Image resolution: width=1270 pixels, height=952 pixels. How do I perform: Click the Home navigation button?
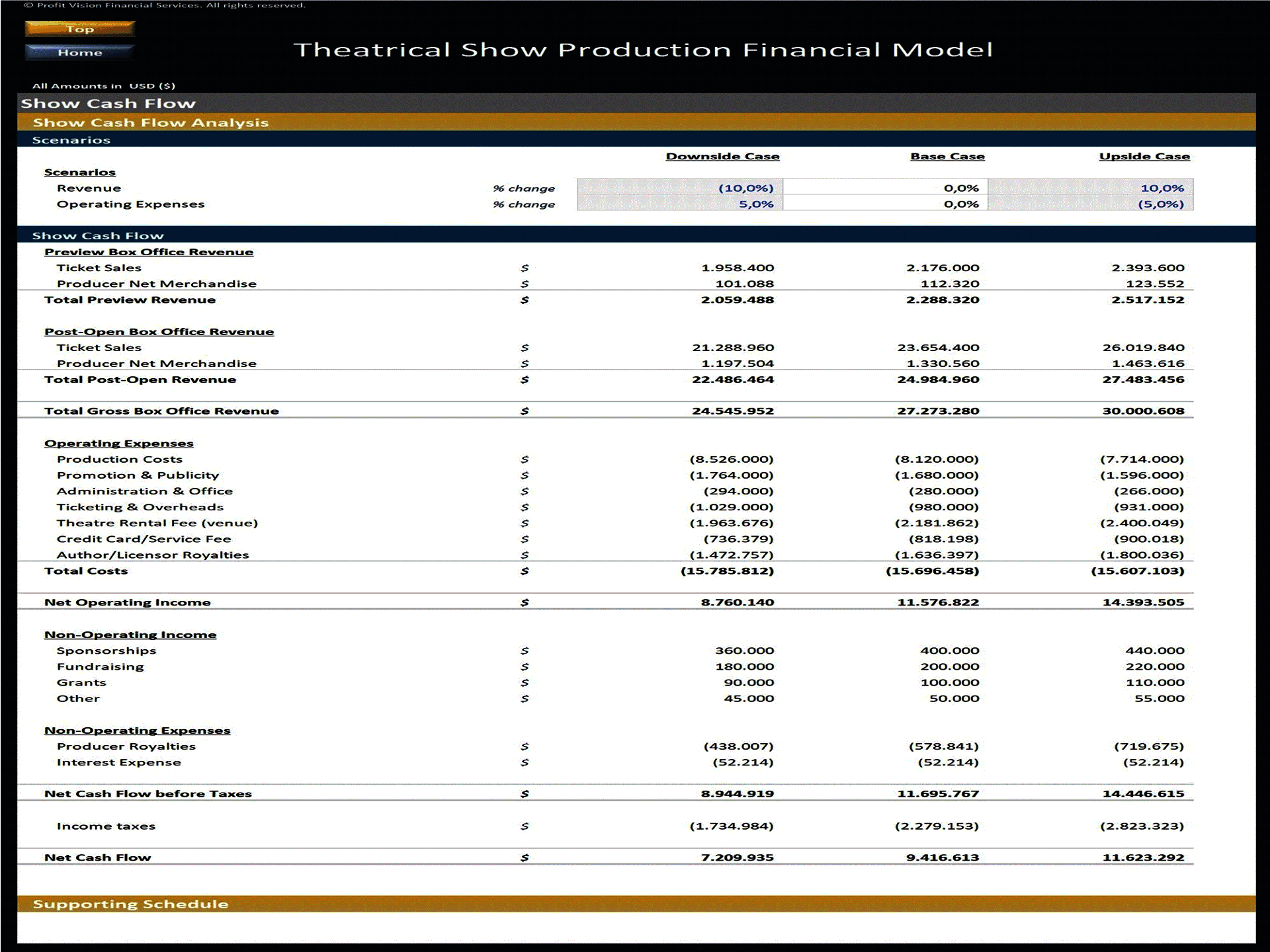pos(78,52)
